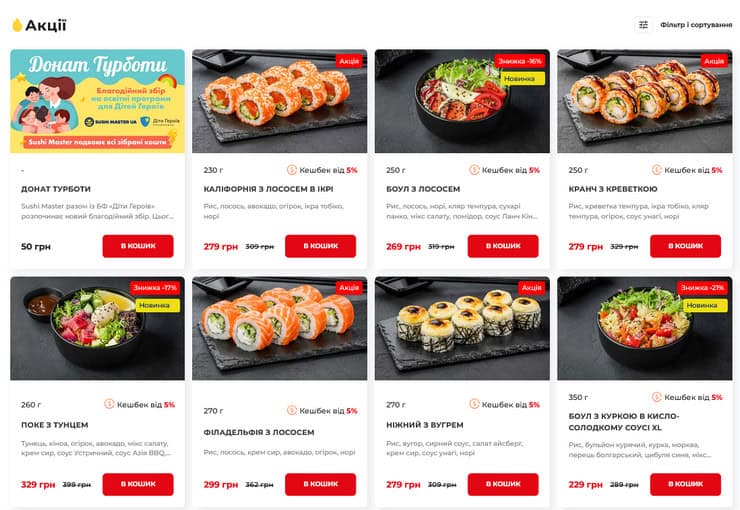Screen dimensions: 740x510
Task: Click the Знижка -16% badge on Боул з лососем
Action: [520, 61]
